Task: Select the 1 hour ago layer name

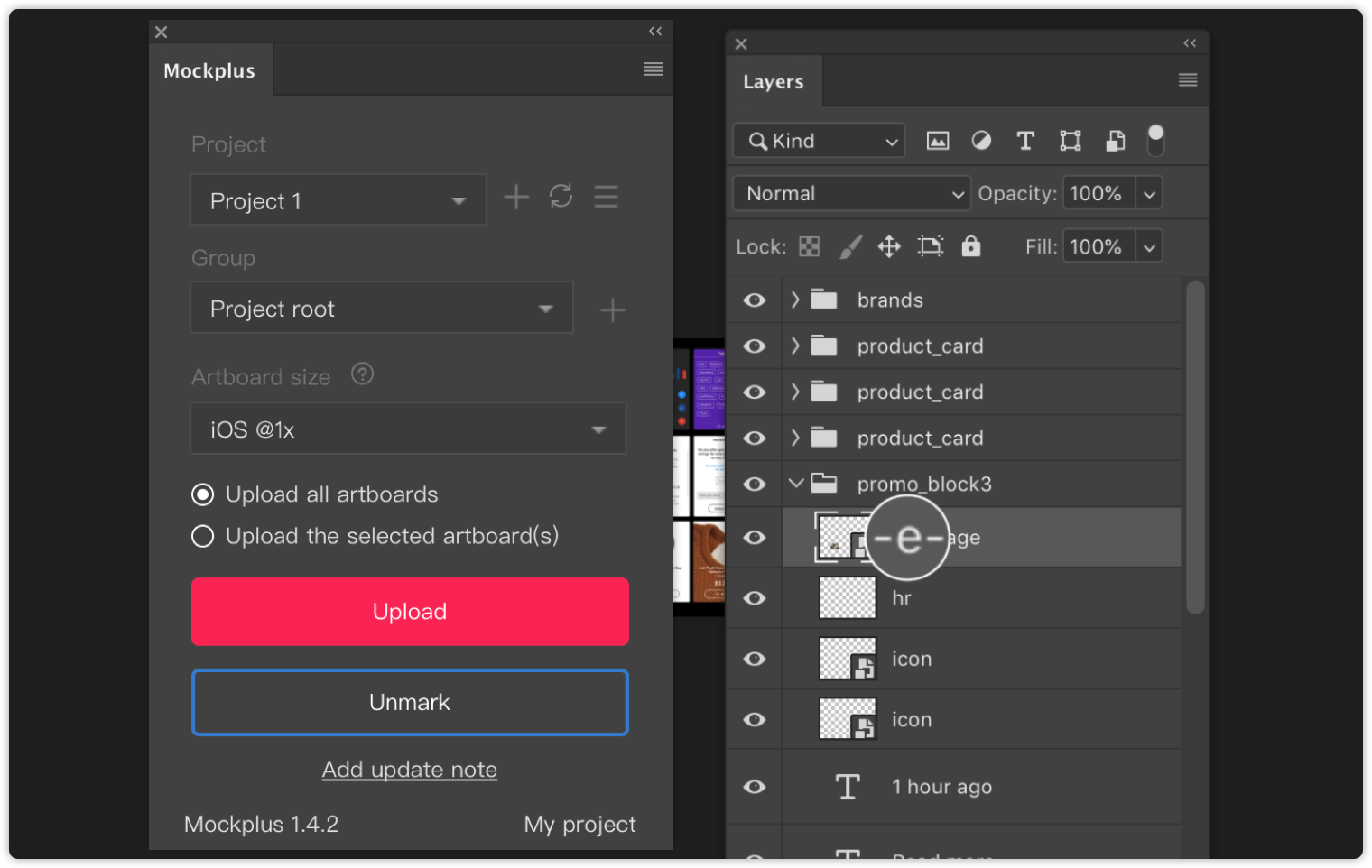Action: pyautogui.click(x=941, y=787)
